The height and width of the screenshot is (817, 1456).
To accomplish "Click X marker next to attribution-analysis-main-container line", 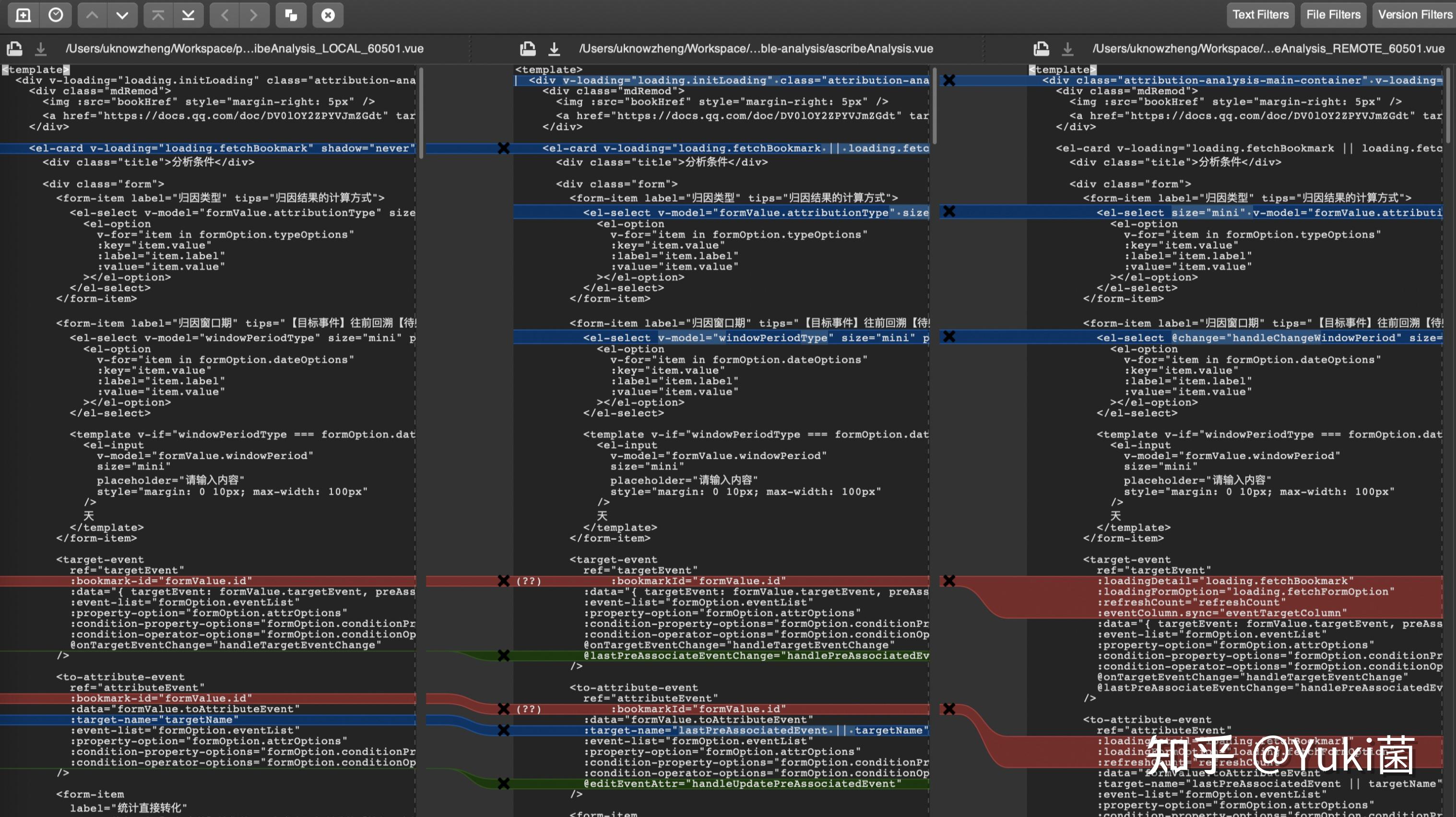I will click(949, 81).
